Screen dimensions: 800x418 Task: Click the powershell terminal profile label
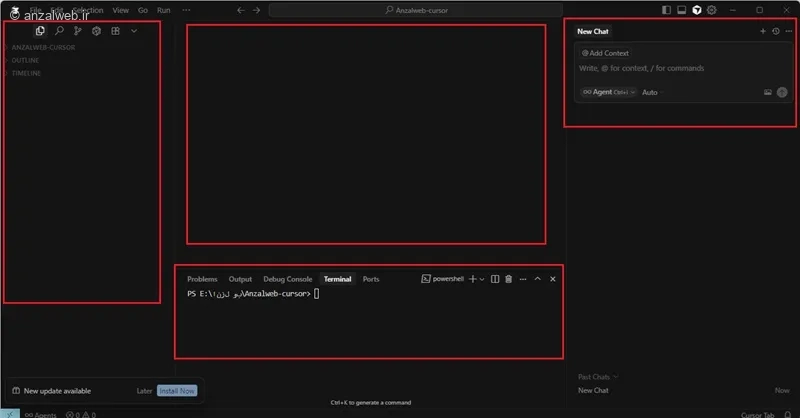pyautogui.click(x=442, y=279)
